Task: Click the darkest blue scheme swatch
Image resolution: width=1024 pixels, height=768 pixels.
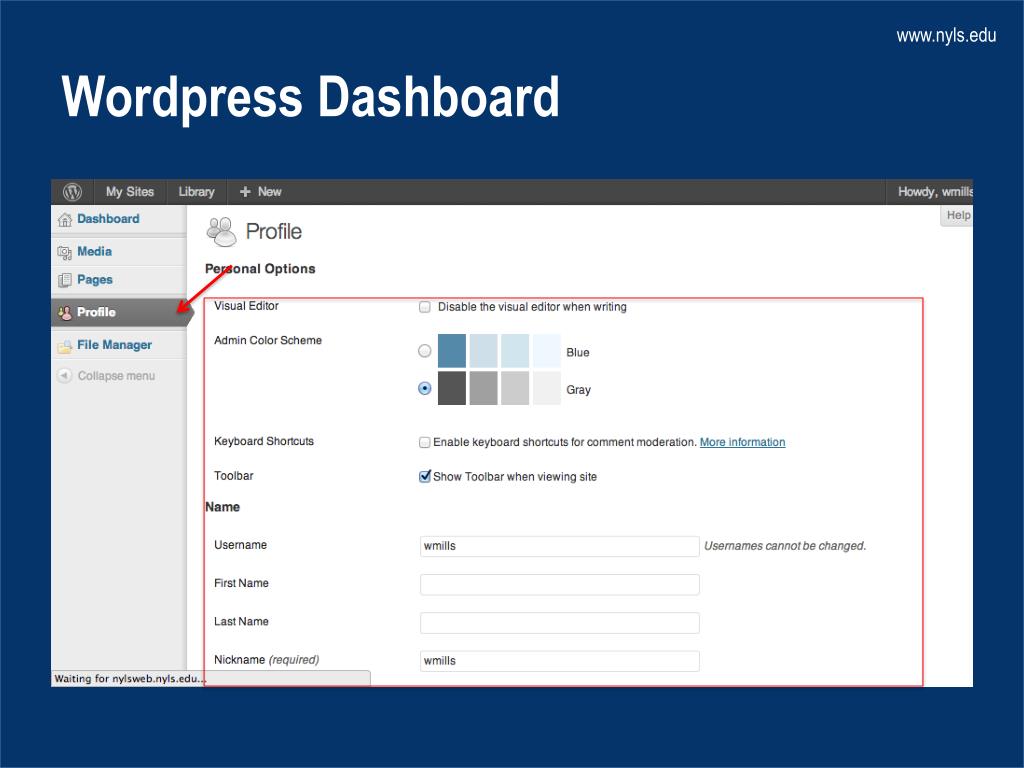Action: [x=452, y=351]
